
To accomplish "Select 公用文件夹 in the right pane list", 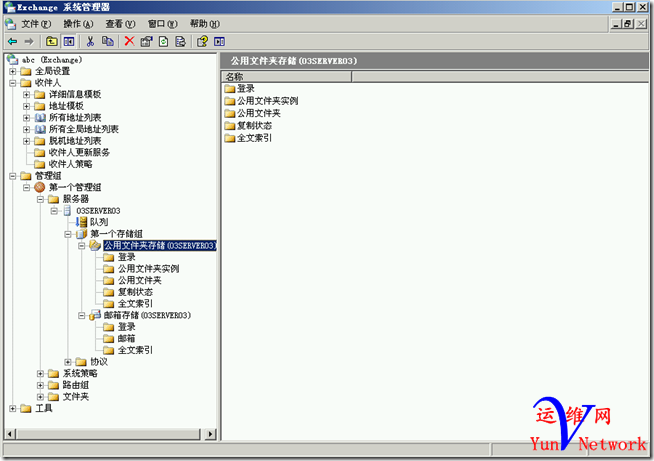I will 259,113.
